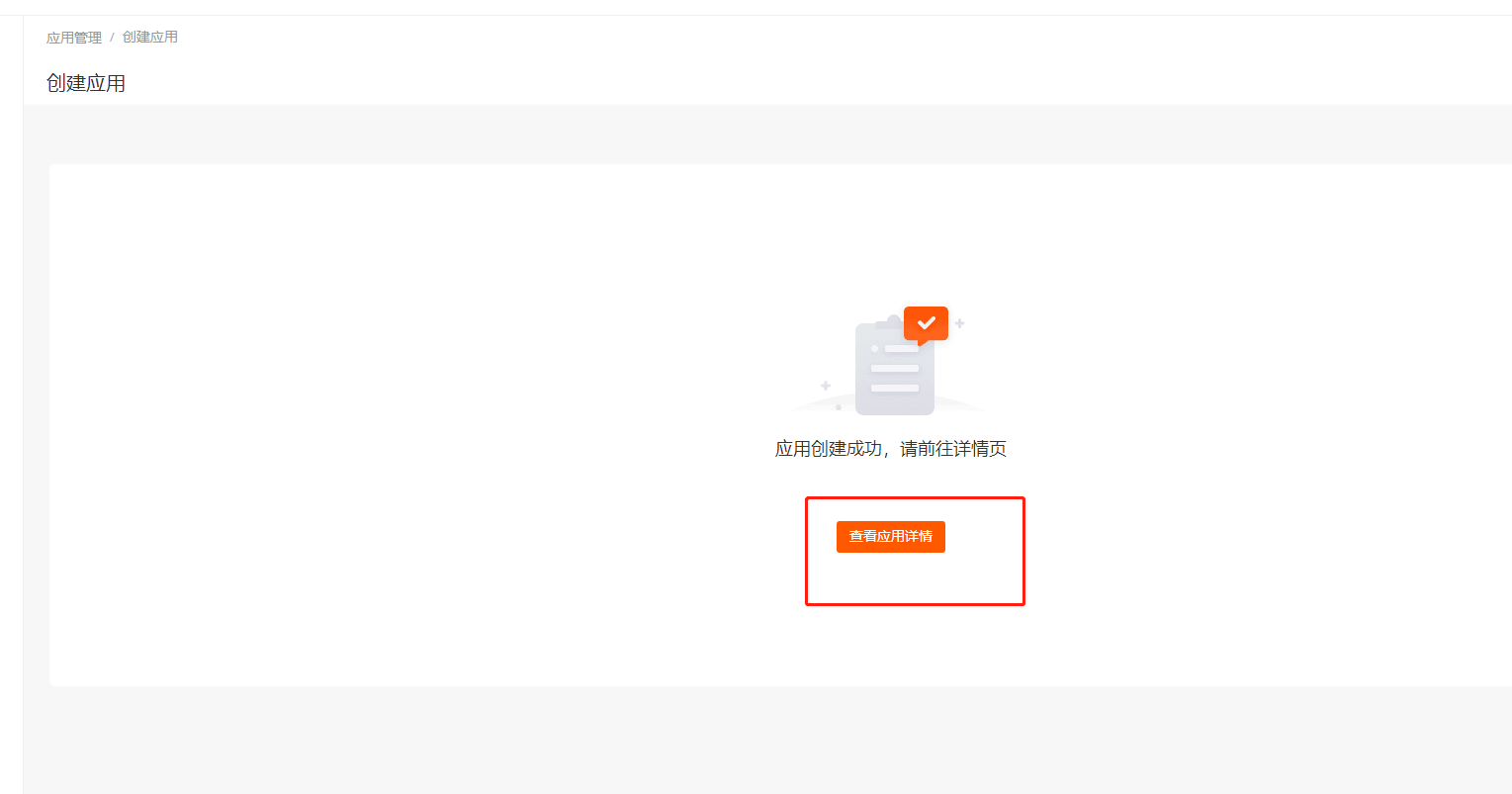Click the gray clipboard illustration icon
This screenshot has width=1512, height=794.
tap(895, 369)
